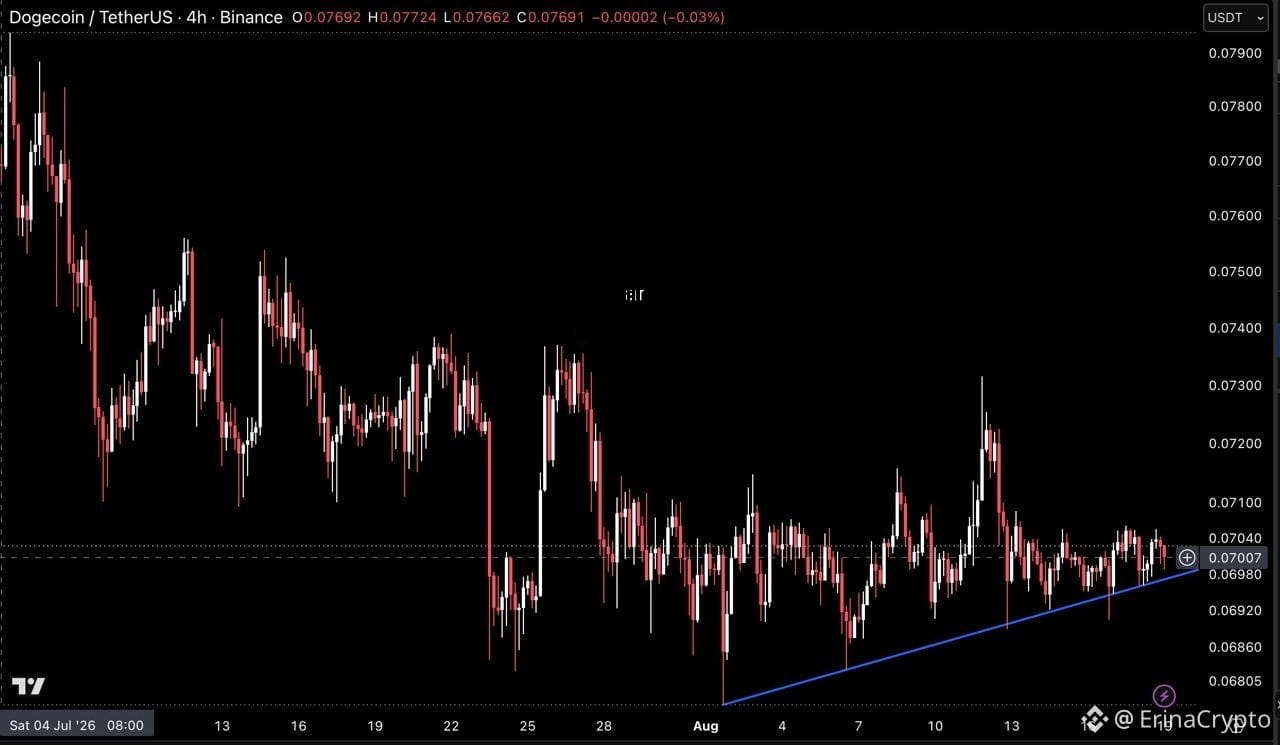Viewport: 1280px width, 745px height.
Task: Click the open value O0.07692
Action: click(x=327, y=17)
